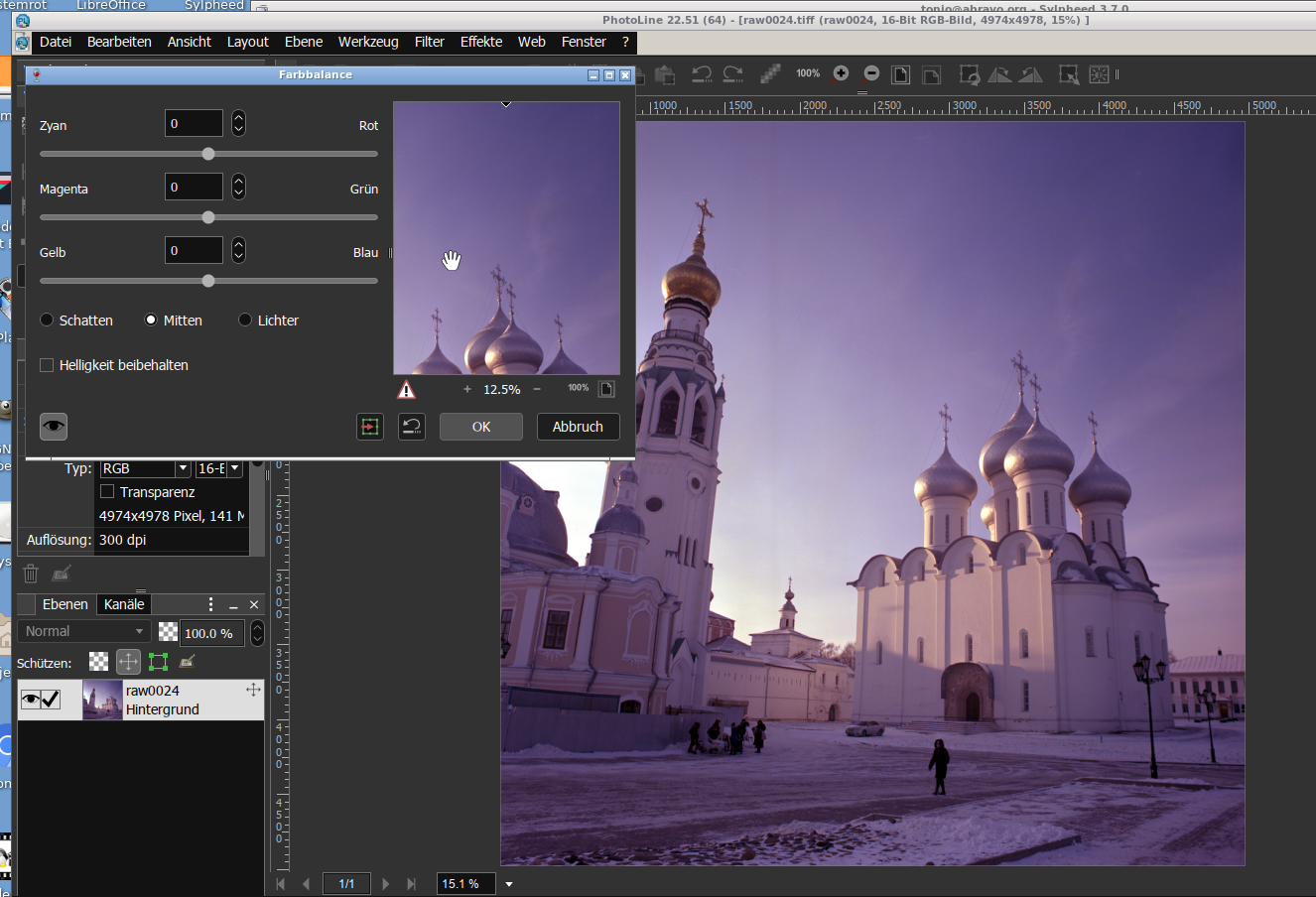Open the Datei menu
This screenshot has width=1316, height=897.
tap(56, 42)
